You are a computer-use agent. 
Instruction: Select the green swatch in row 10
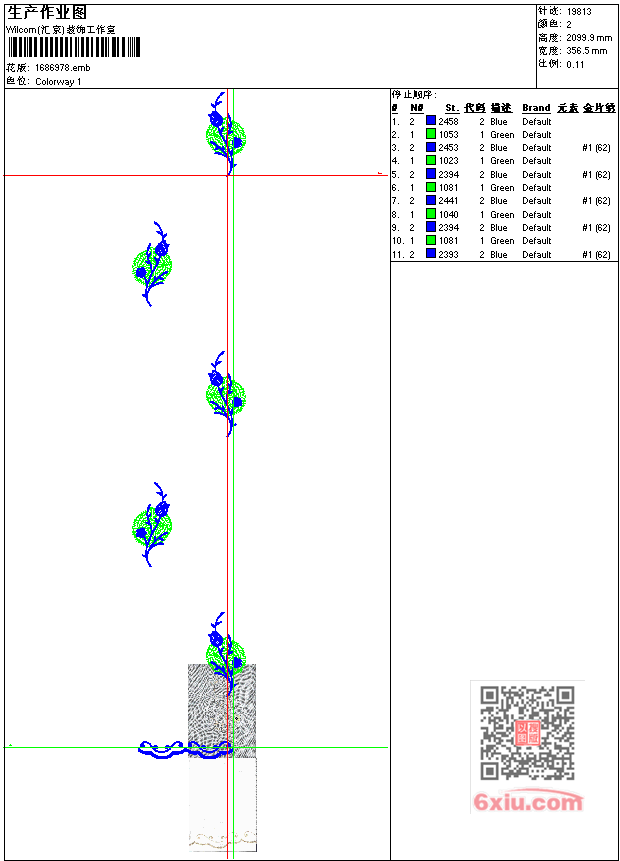431,240
